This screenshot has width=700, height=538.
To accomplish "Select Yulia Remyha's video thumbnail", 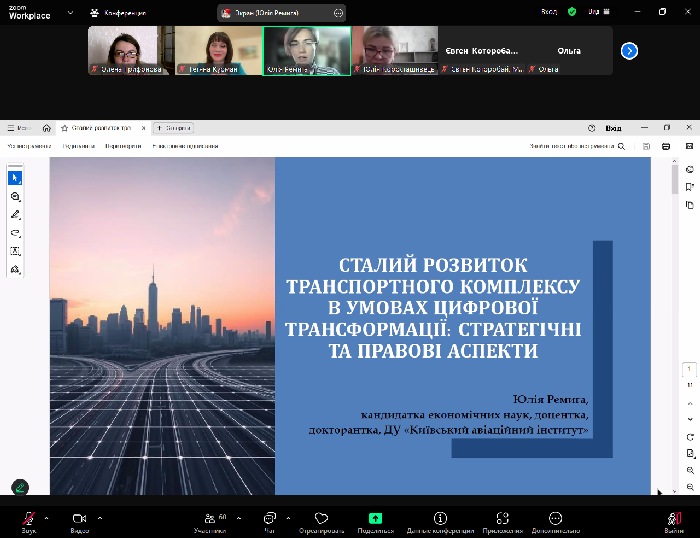I will coord(306,50).
